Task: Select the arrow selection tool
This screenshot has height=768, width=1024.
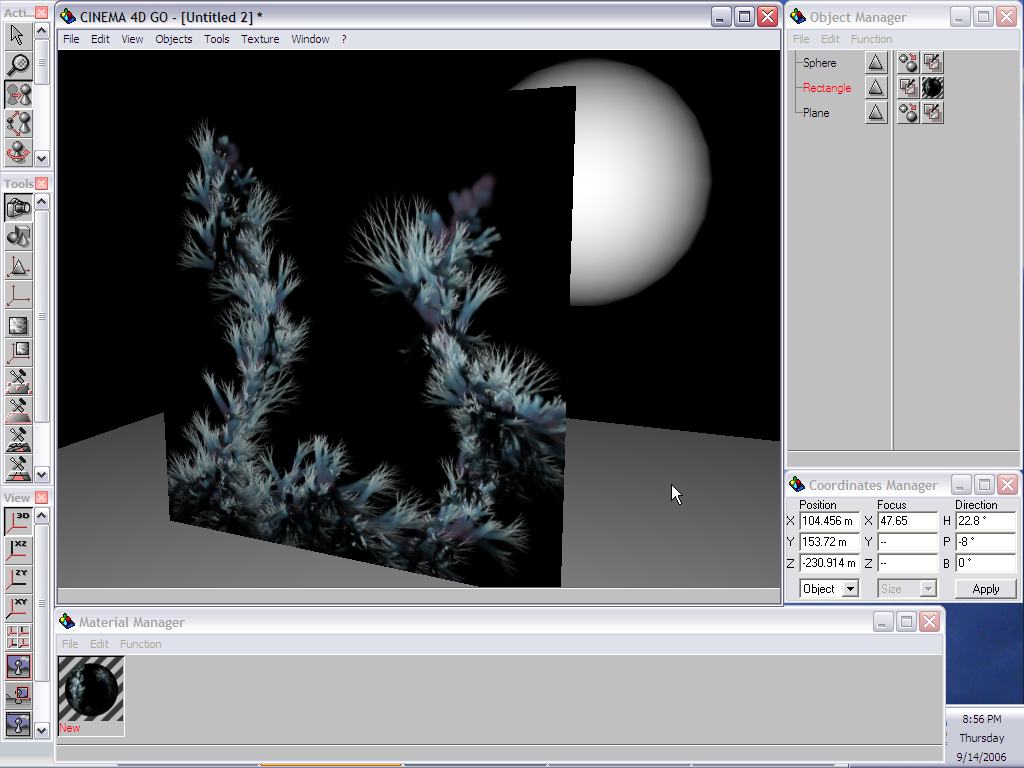Action: coord(18,35)
